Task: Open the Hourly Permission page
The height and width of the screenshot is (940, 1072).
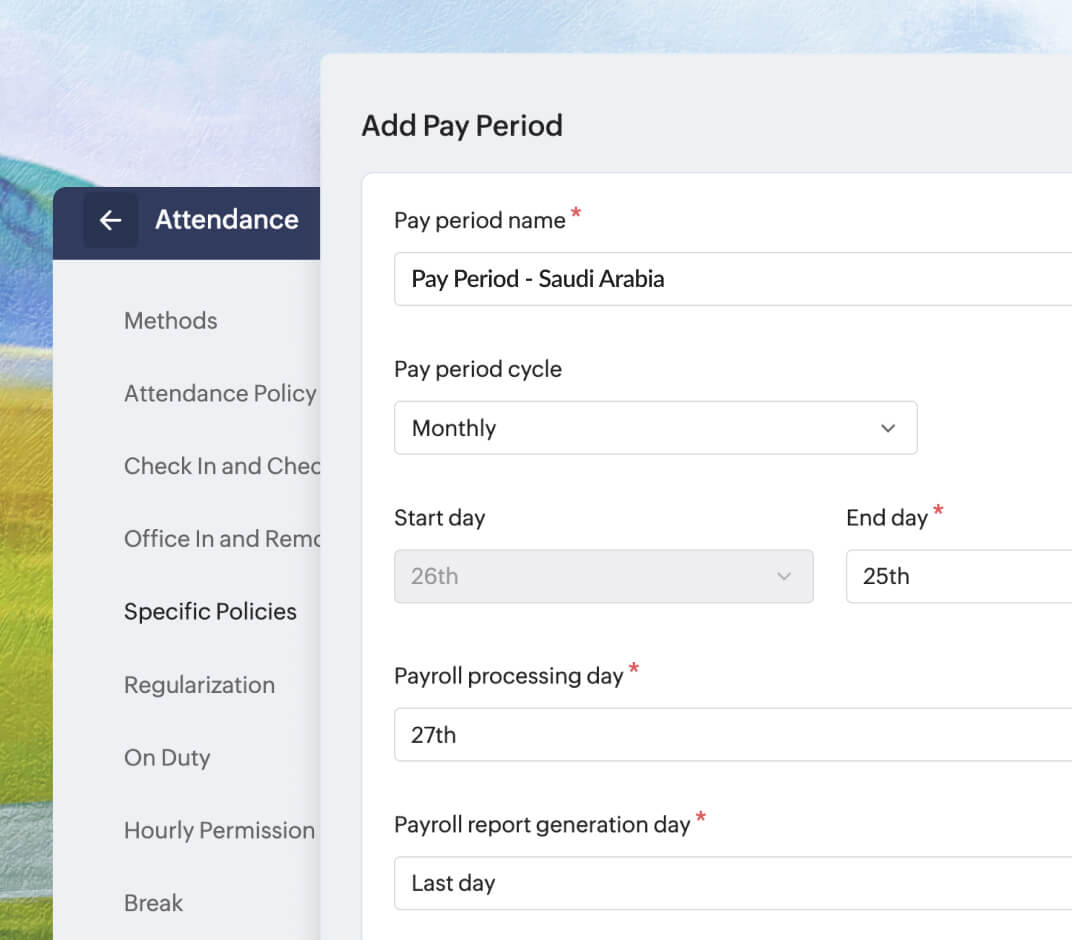Action: [219, 830]
